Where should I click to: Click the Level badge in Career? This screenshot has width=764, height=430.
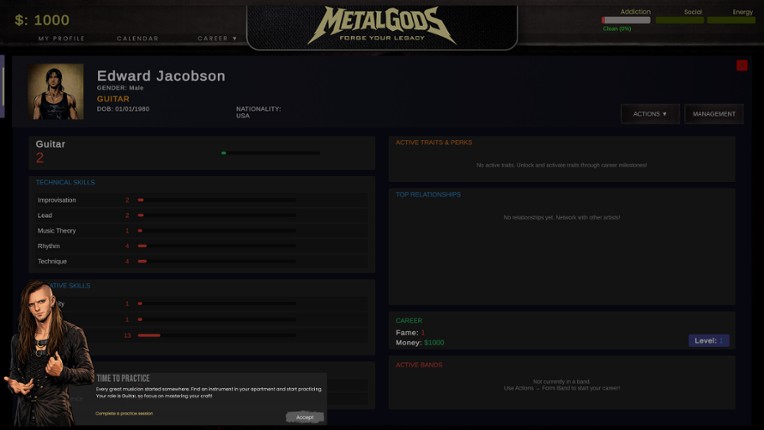click(708, 341)
